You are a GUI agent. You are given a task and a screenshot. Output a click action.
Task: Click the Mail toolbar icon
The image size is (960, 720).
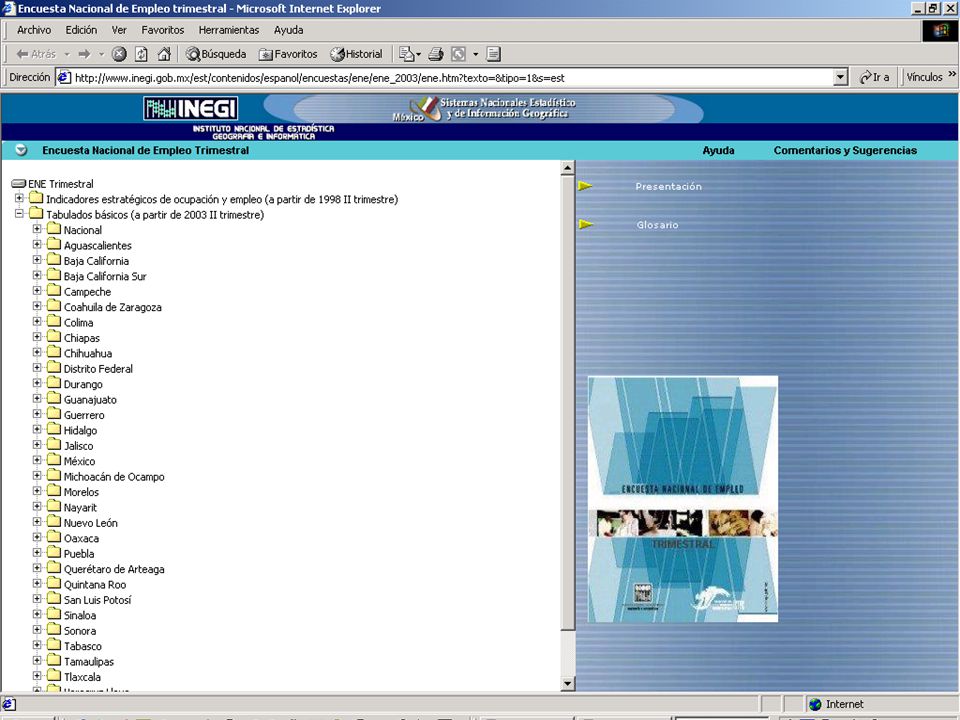[x=409, y=54]
